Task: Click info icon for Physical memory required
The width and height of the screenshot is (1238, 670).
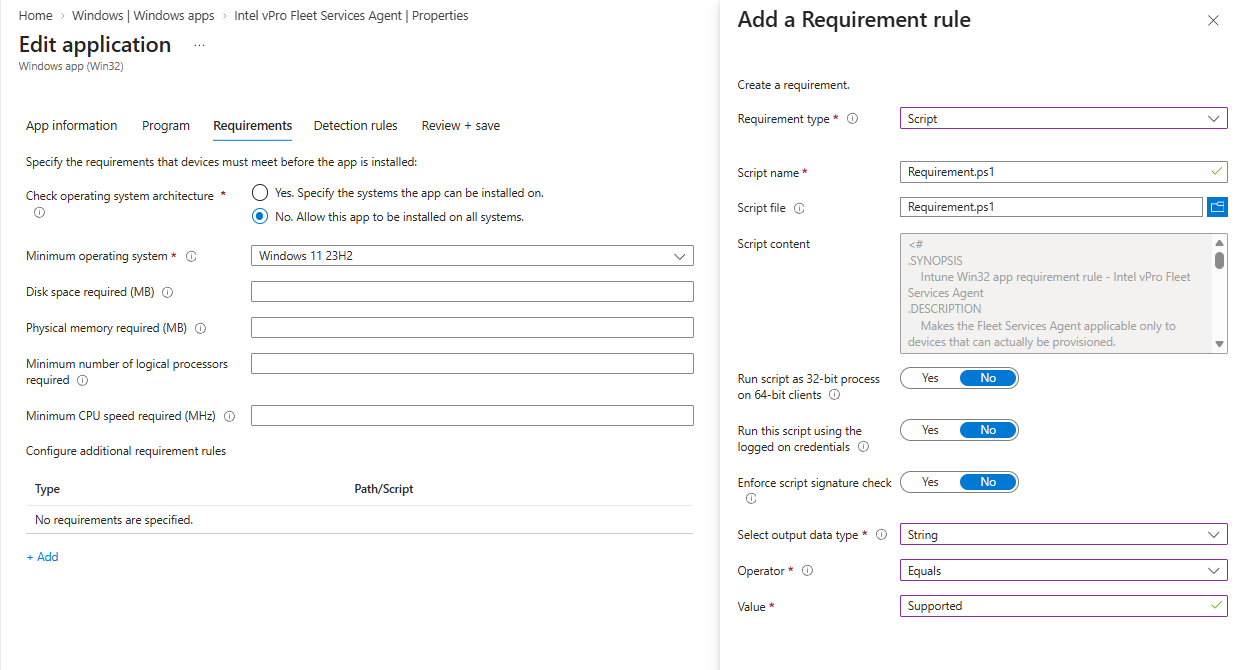Action: pos(200,328)
